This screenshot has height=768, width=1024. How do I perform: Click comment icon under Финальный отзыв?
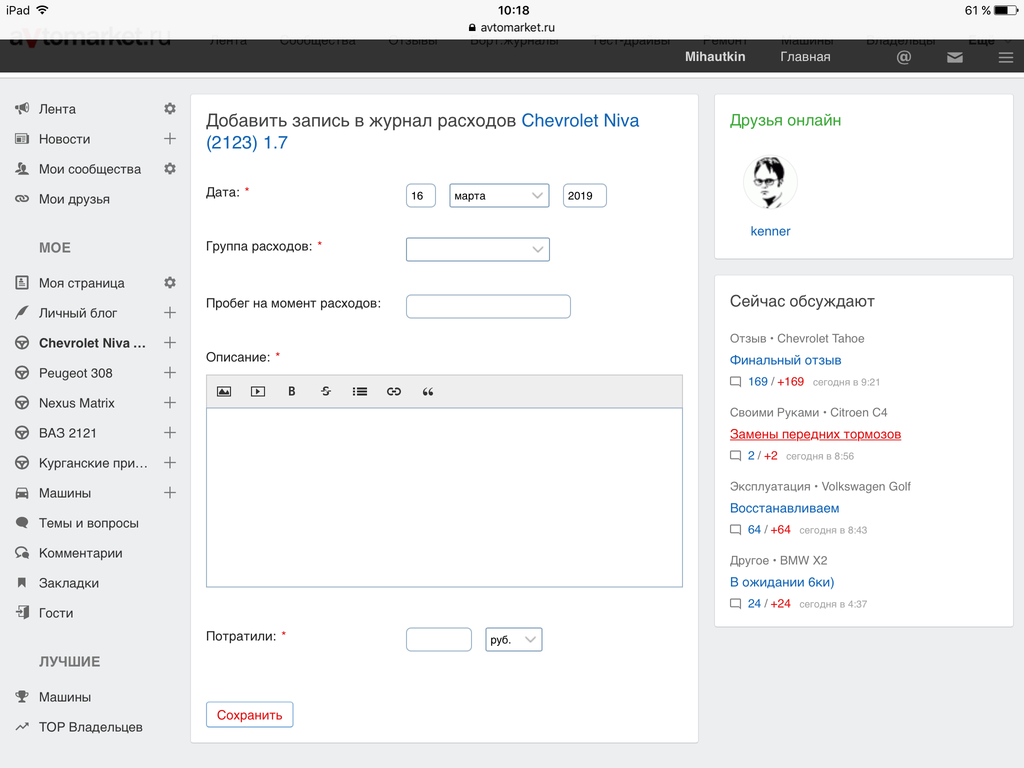point(735,382)
